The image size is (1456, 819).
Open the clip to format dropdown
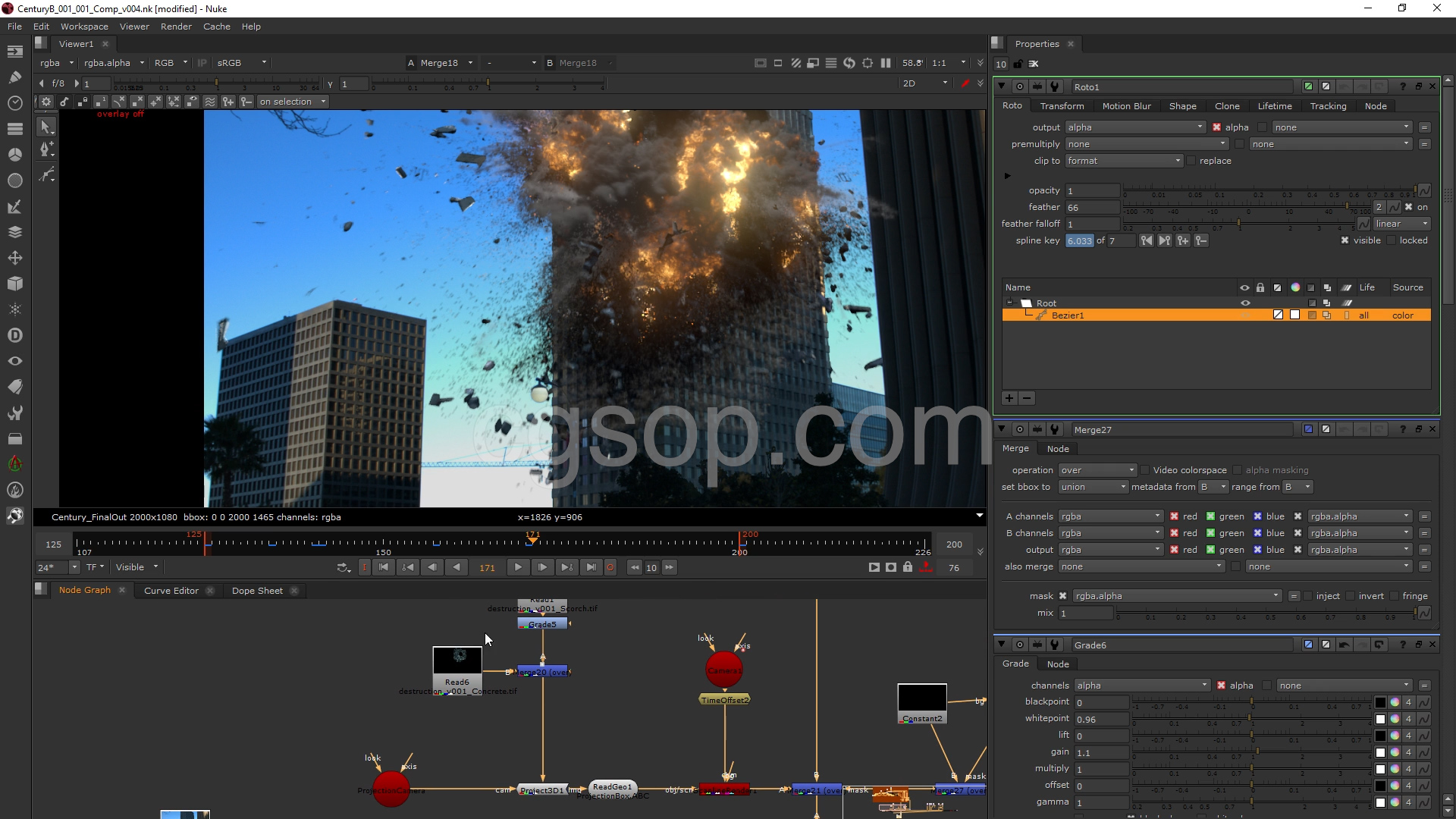[x=1123, y=161]
